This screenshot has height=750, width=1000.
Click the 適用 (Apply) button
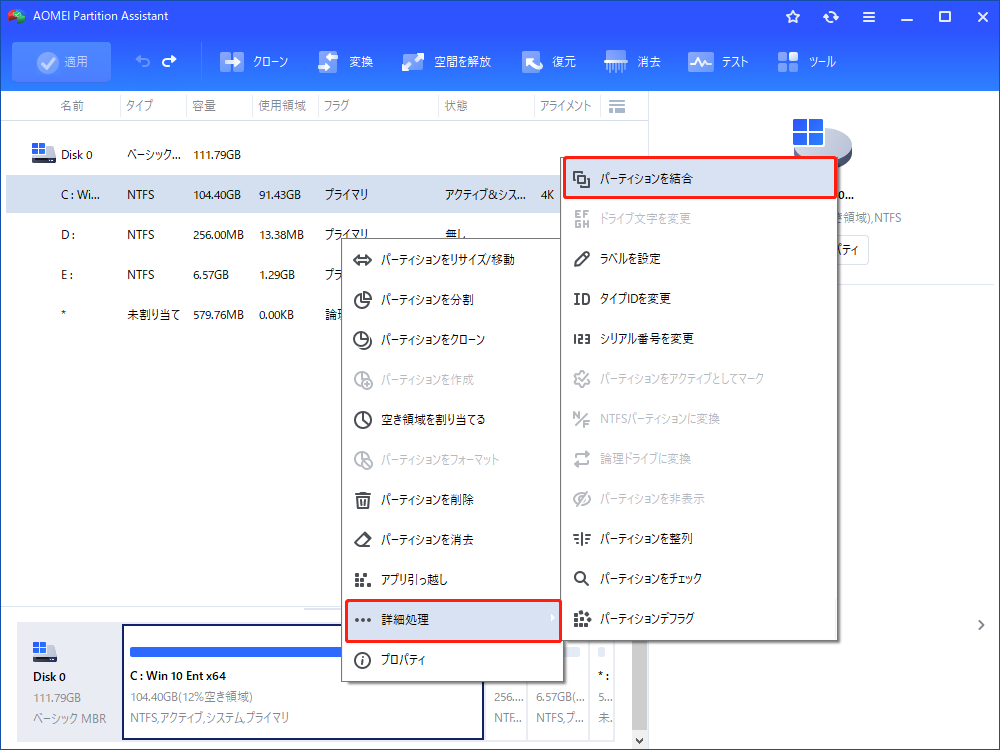pos(61,62)
